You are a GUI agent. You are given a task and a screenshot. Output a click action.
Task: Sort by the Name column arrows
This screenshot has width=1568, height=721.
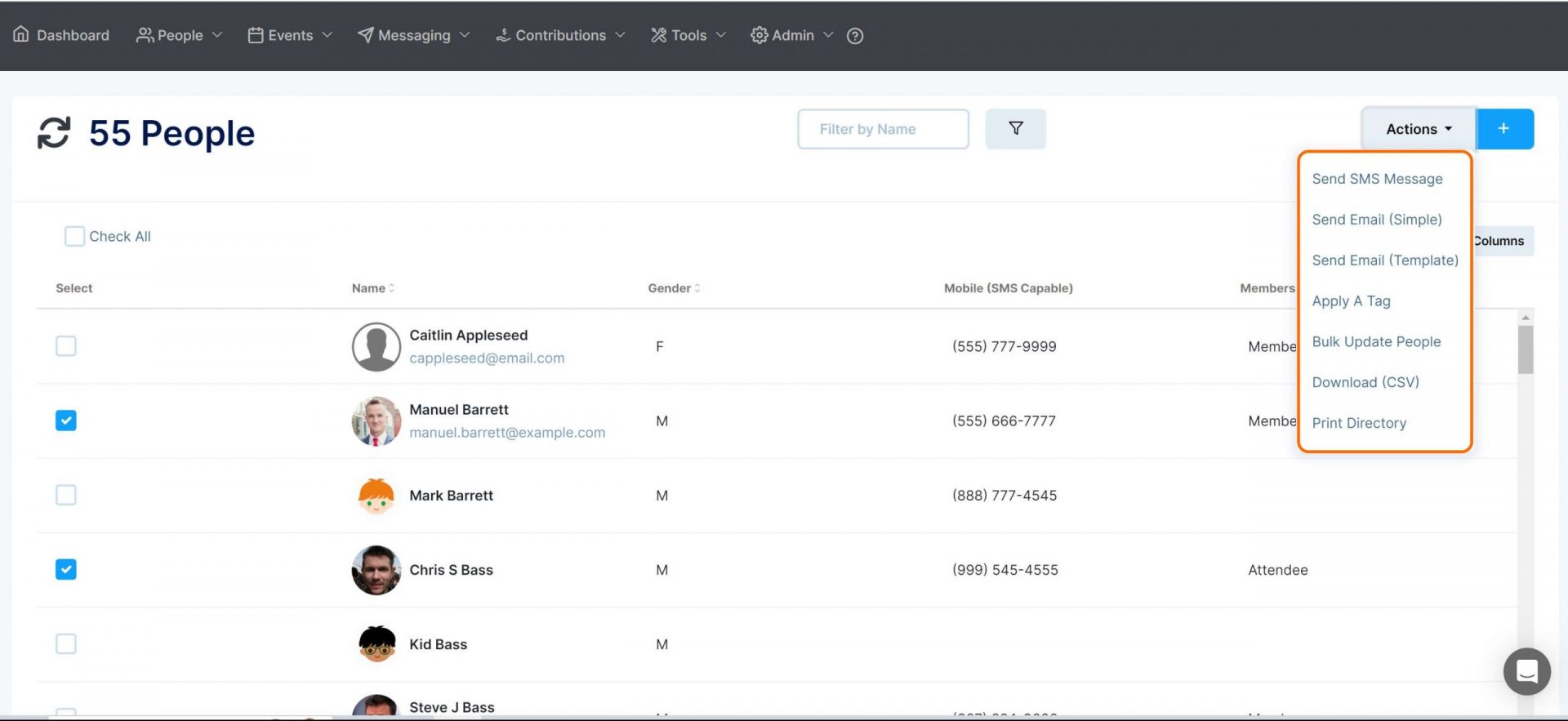click(x=391, y=288)
